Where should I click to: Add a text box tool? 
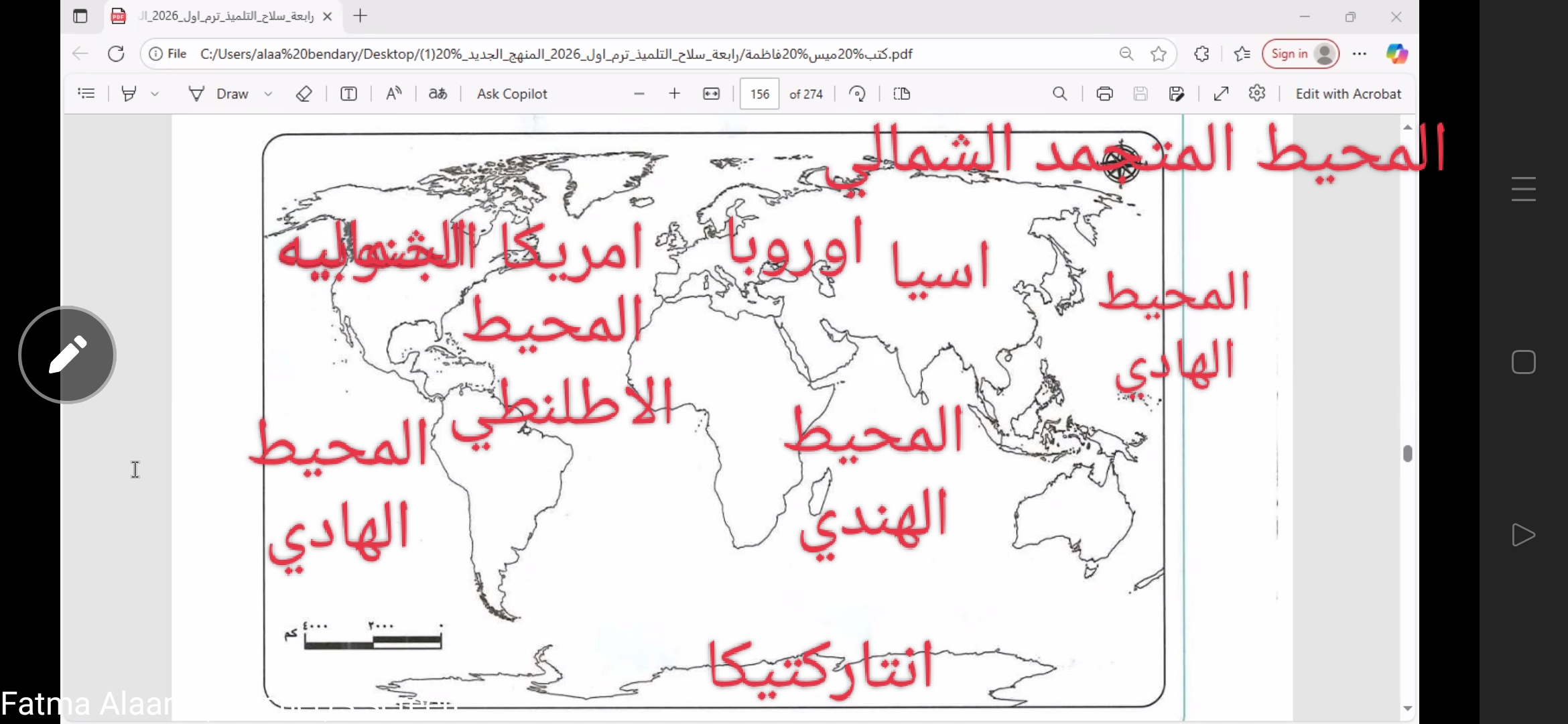tap(348, 94)
